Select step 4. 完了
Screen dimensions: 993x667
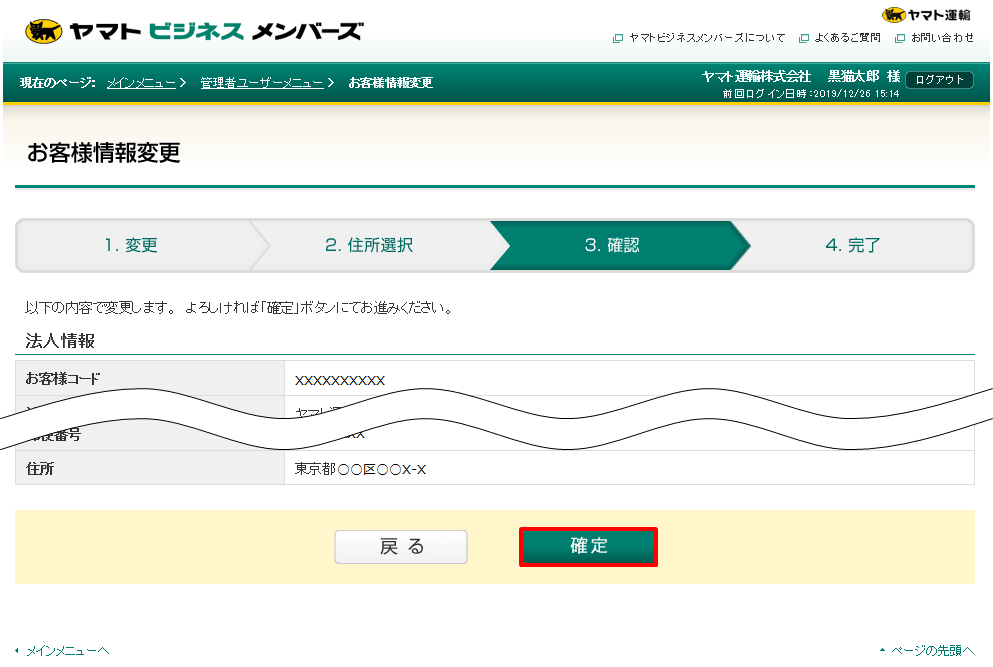(853, 246)
